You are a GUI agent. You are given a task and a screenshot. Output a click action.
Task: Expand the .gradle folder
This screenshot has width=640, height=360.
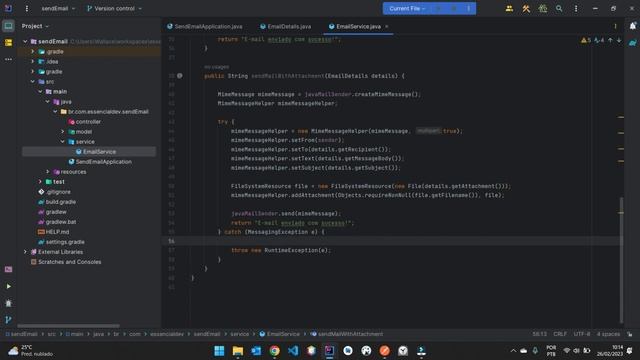(33, 51)
